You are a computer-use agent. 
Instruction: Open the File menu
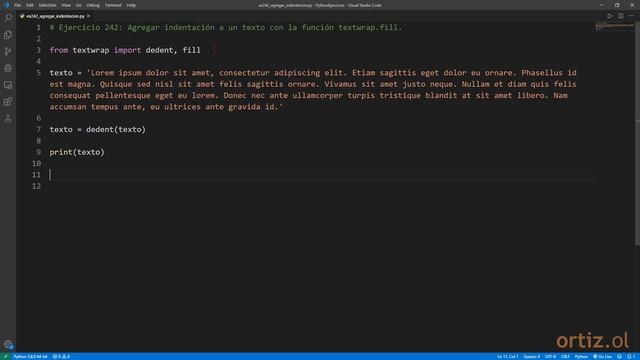coord(17,5)
